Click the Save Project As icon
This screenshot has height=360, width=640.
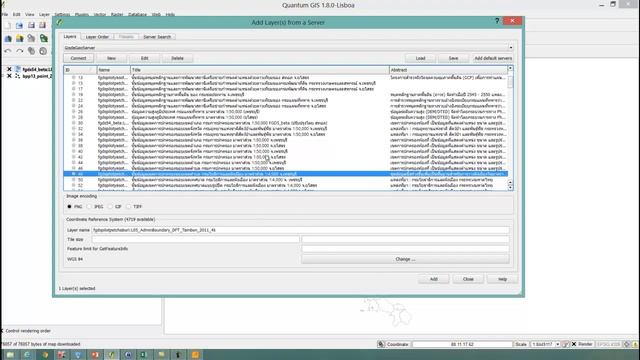[x=42, y=25]
